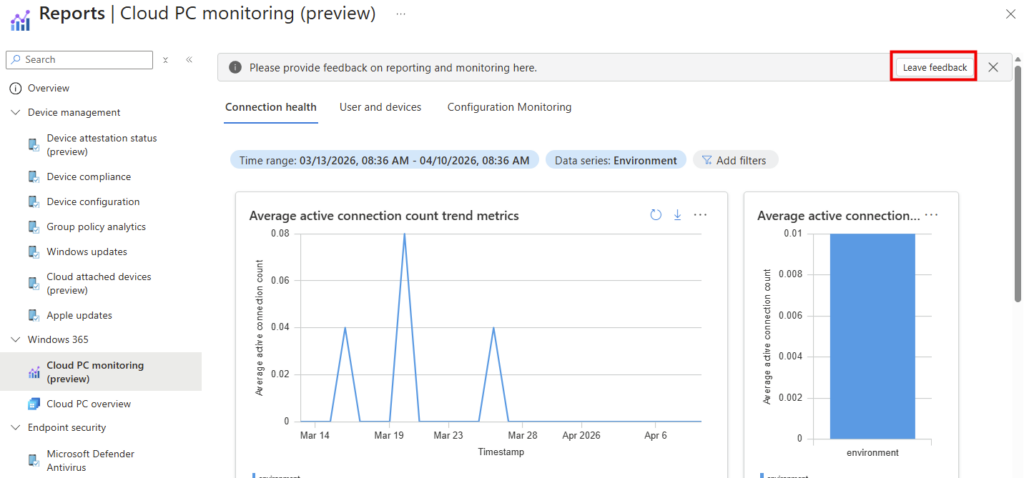Clear the sidebar search box
Screen dimensions: 1024x478
166,60
